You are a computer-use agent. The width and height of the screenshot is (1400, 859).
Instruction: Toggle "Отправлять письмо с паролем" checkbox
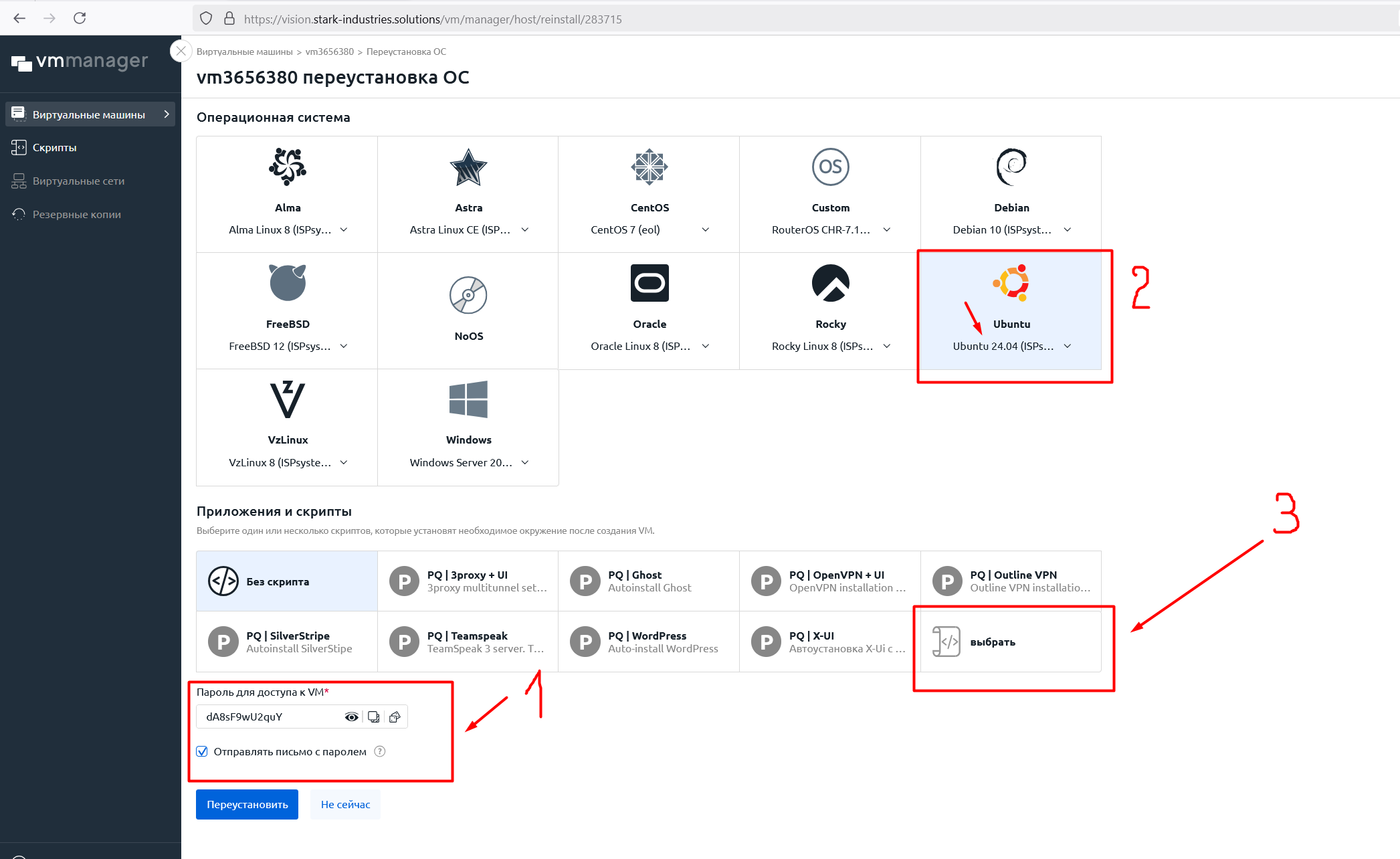coord(202,751)
